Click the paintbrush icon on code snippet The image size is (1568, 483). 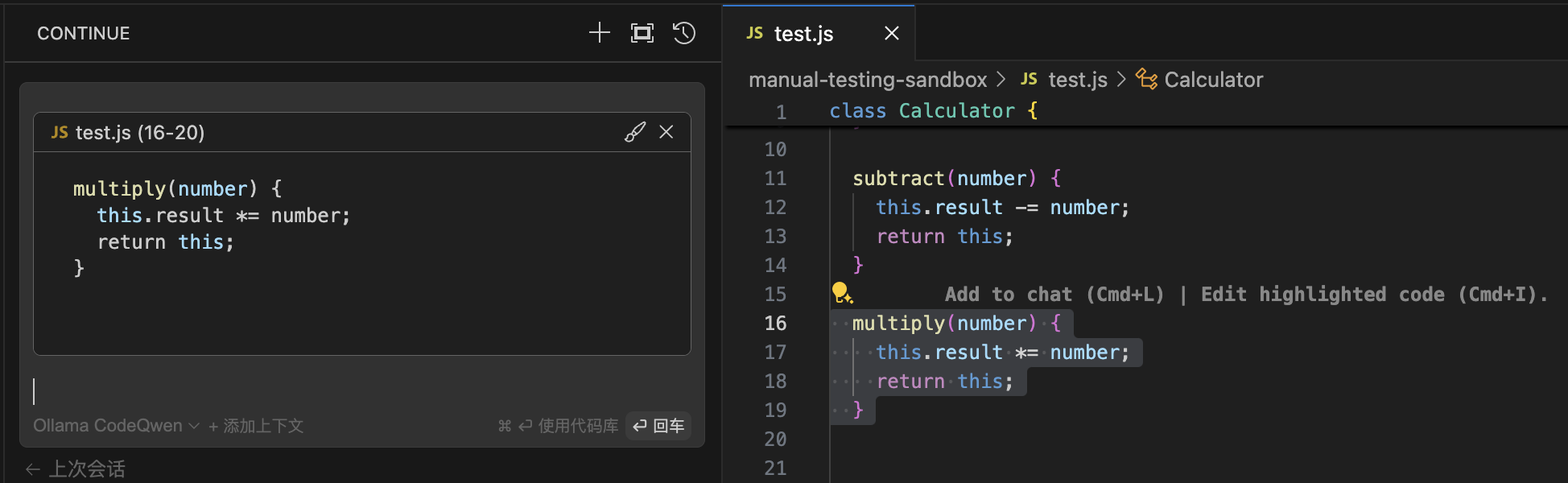click(x=635, y=132)
